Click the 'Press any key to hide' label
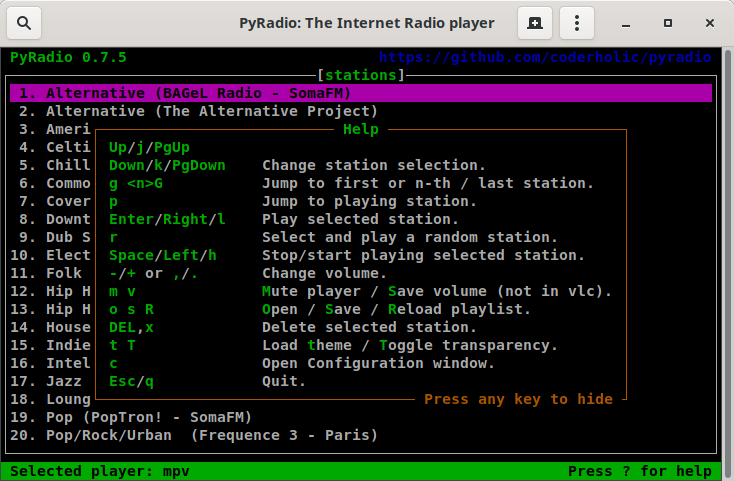The width and height of the screenshot is (734, 481). tap(518, 399)
